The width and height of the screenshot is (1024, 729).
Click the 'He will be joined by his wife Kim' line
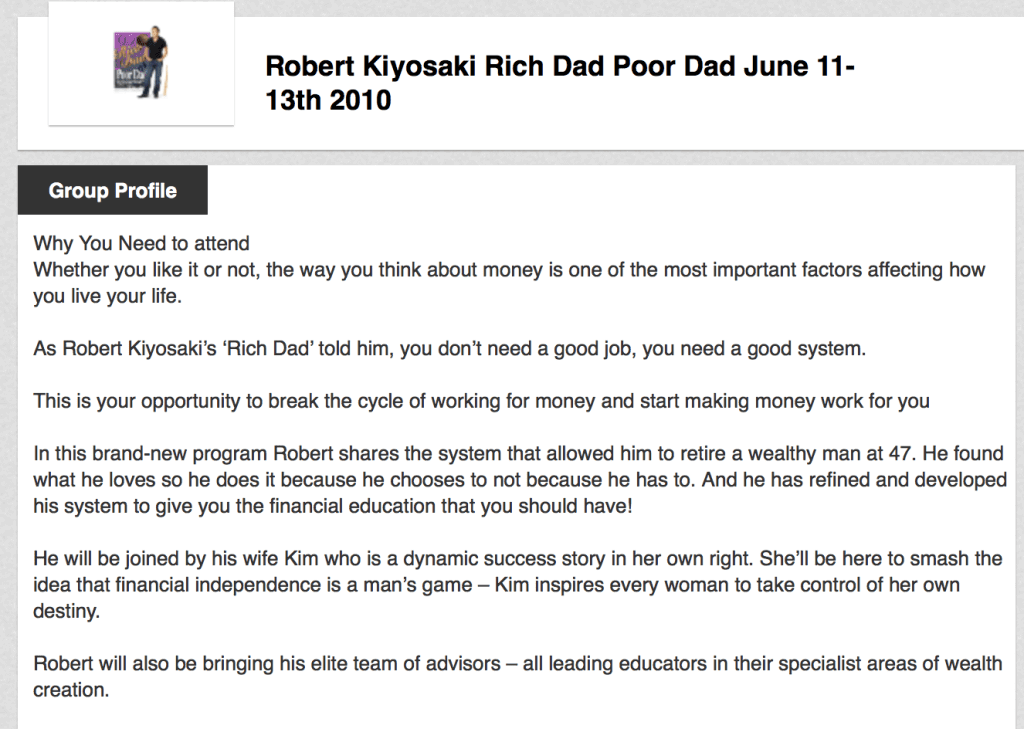[518, 559]
